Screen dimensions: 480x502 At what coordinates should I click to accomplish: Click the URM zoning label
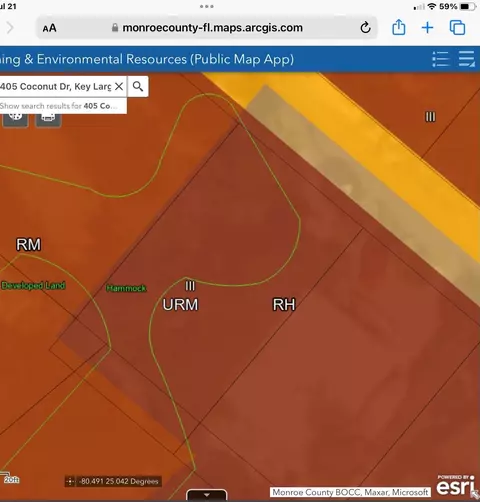(x=180, y=305)
